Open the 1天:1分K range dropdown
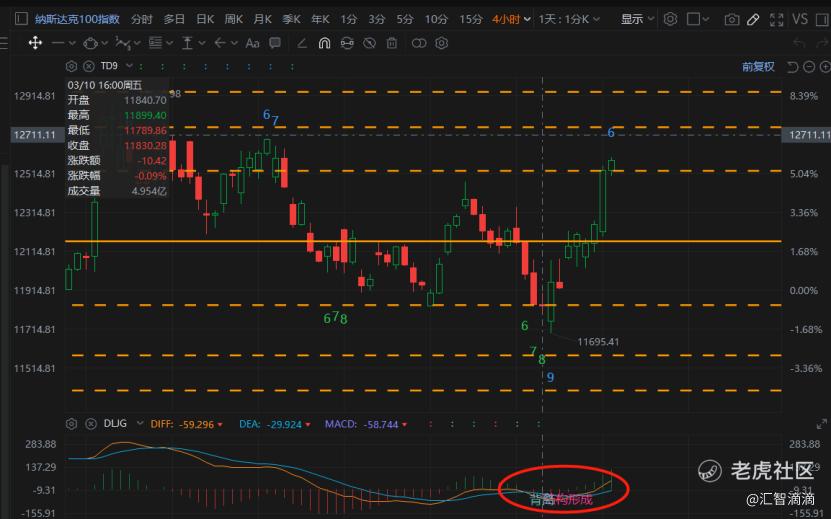Image resolution: width=831 pixels, height=519 pixels. [x=569, y=20]
